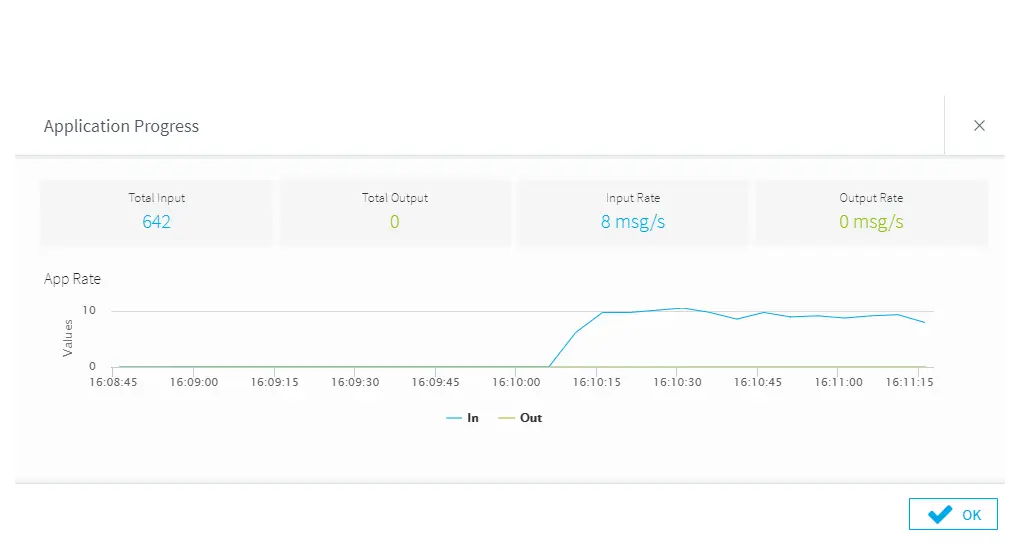Screen dimensions: 1010x545
Task: Click the Values y-axis title
Action: (x=68, y=337)
